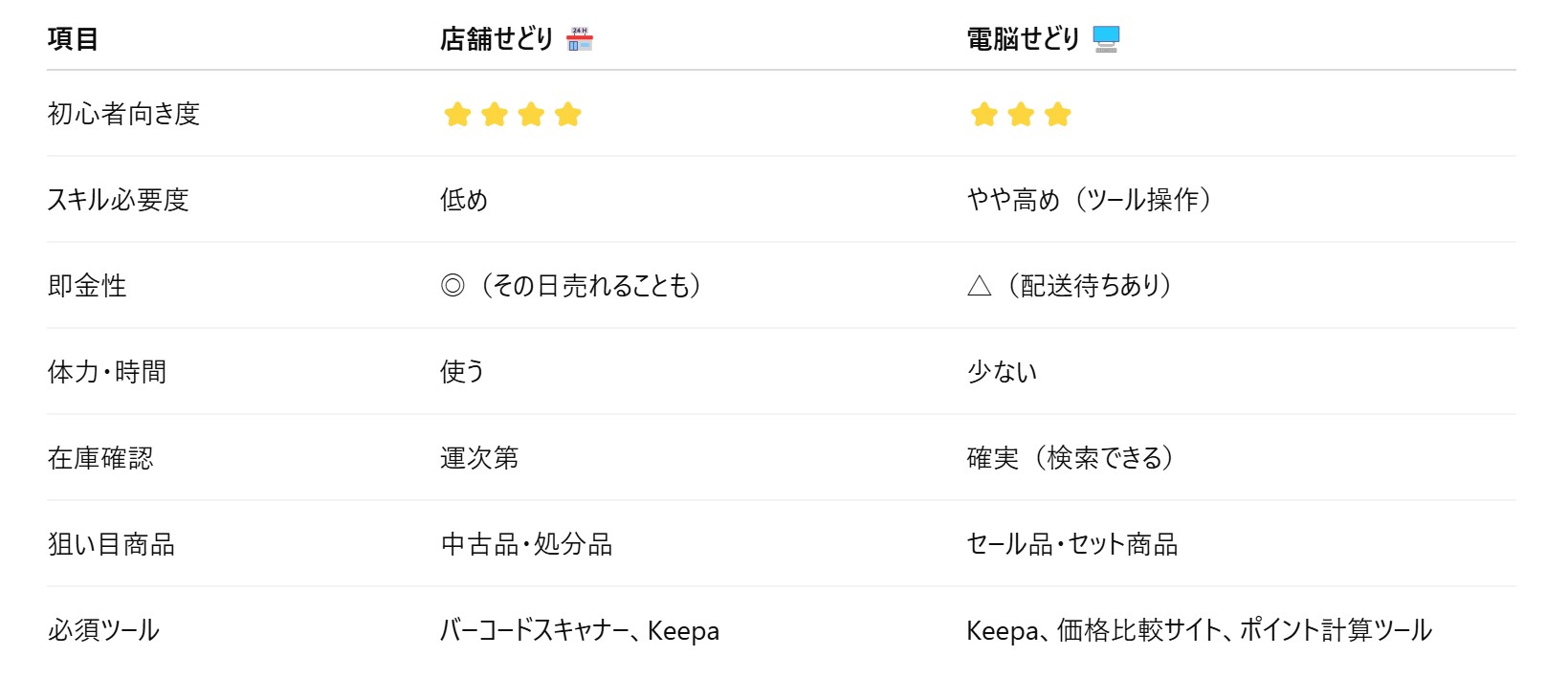Click the Keepa、価格比較サイト tools cell
The image size is (1568, 700).
pos(1199,630)
